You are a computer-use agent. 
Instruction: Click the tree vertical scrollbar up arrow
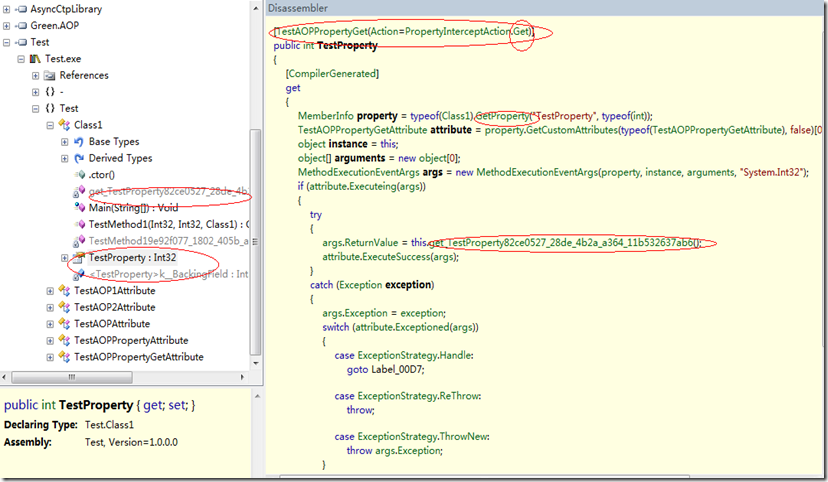click(256, 8)
